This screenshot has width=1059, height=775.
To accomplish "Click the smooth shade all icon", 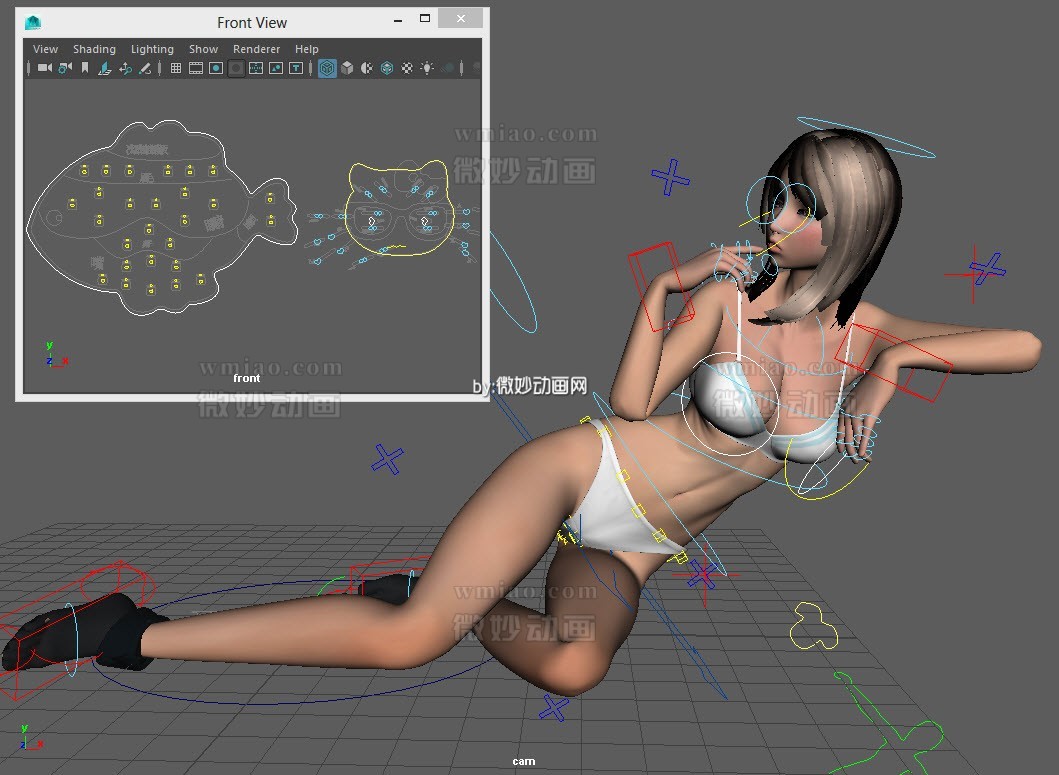I will pos(346,68).
